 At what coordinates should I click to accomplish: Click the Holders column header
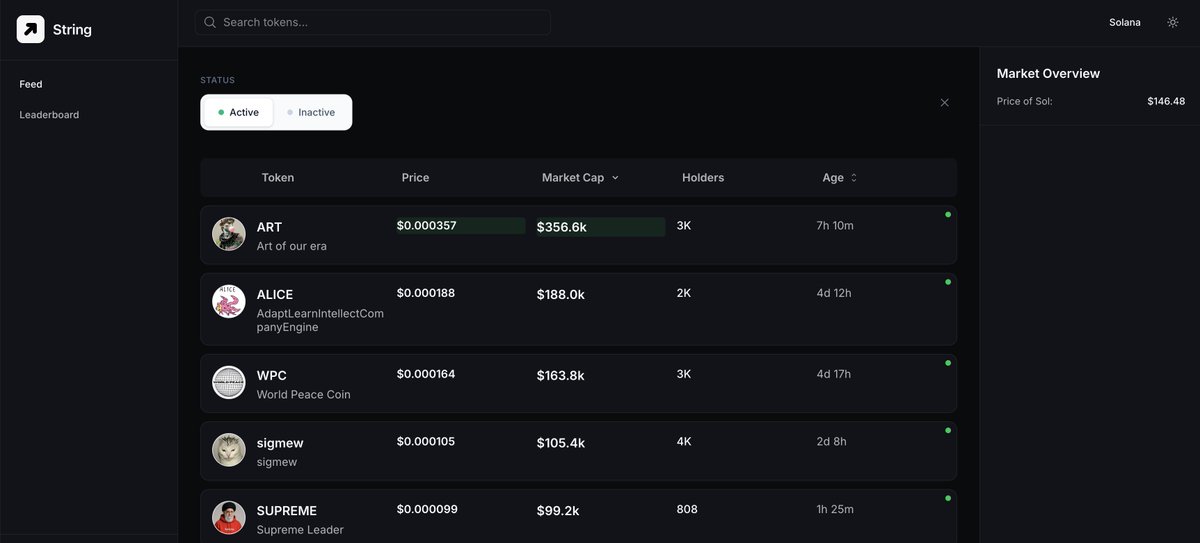pyautogui.click(x=703, y=178)
